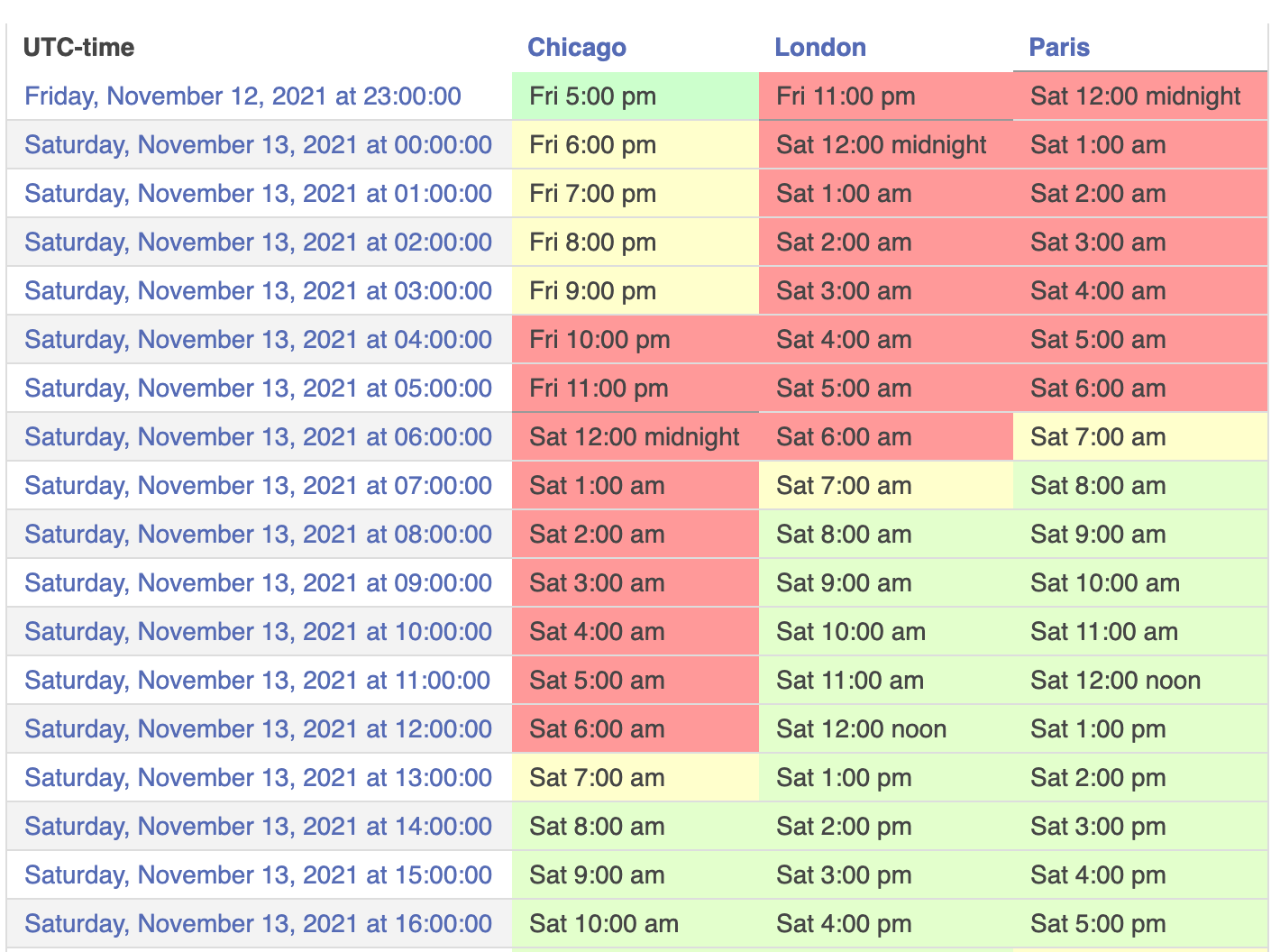
Task: Open the Saturday 03:00:00 UTC time link
Action: click(258, 291)
